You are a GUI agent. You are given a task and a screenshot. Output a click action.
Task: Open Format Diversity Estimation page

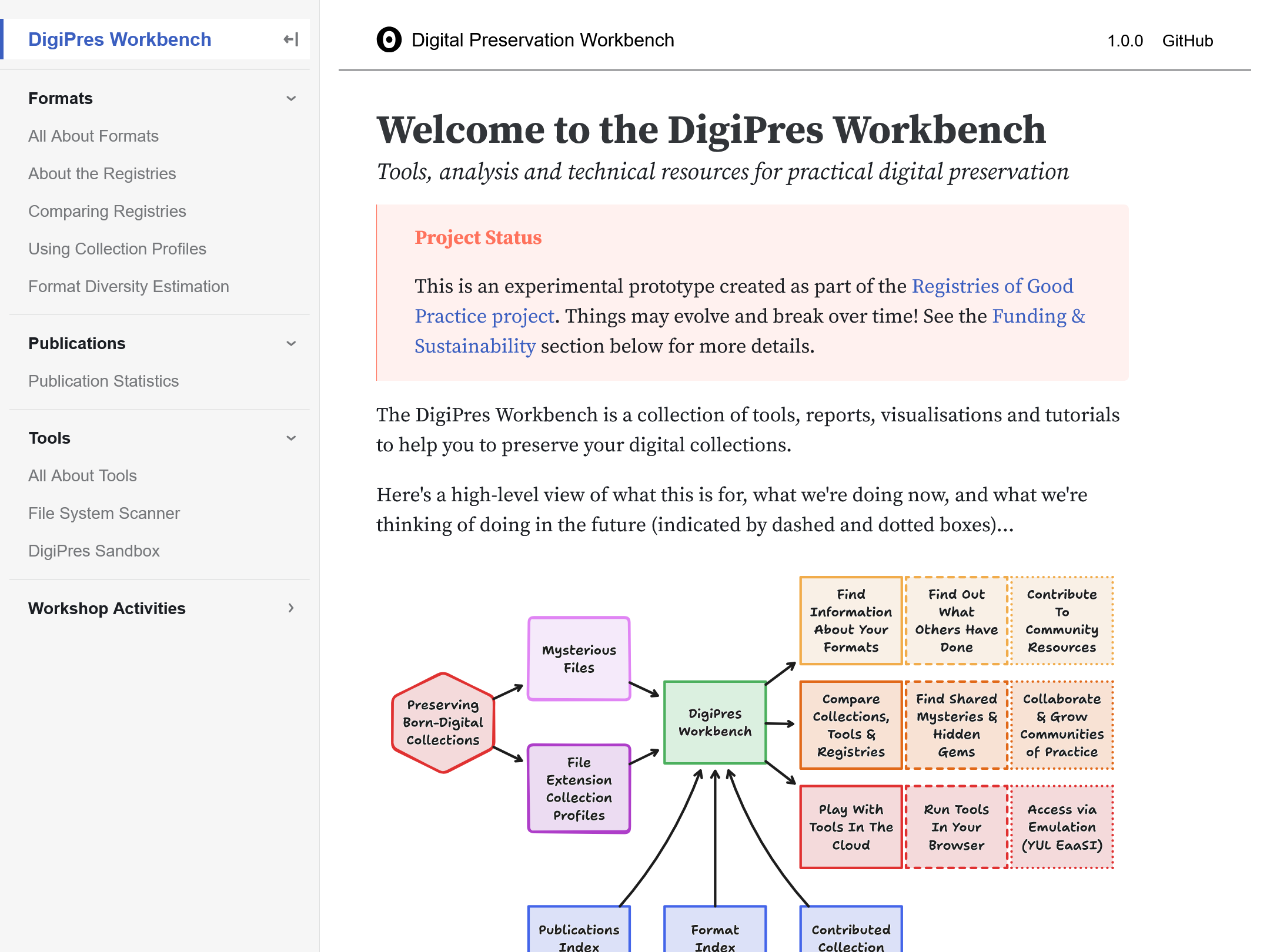pyautogui.click(x=129, y=286)
